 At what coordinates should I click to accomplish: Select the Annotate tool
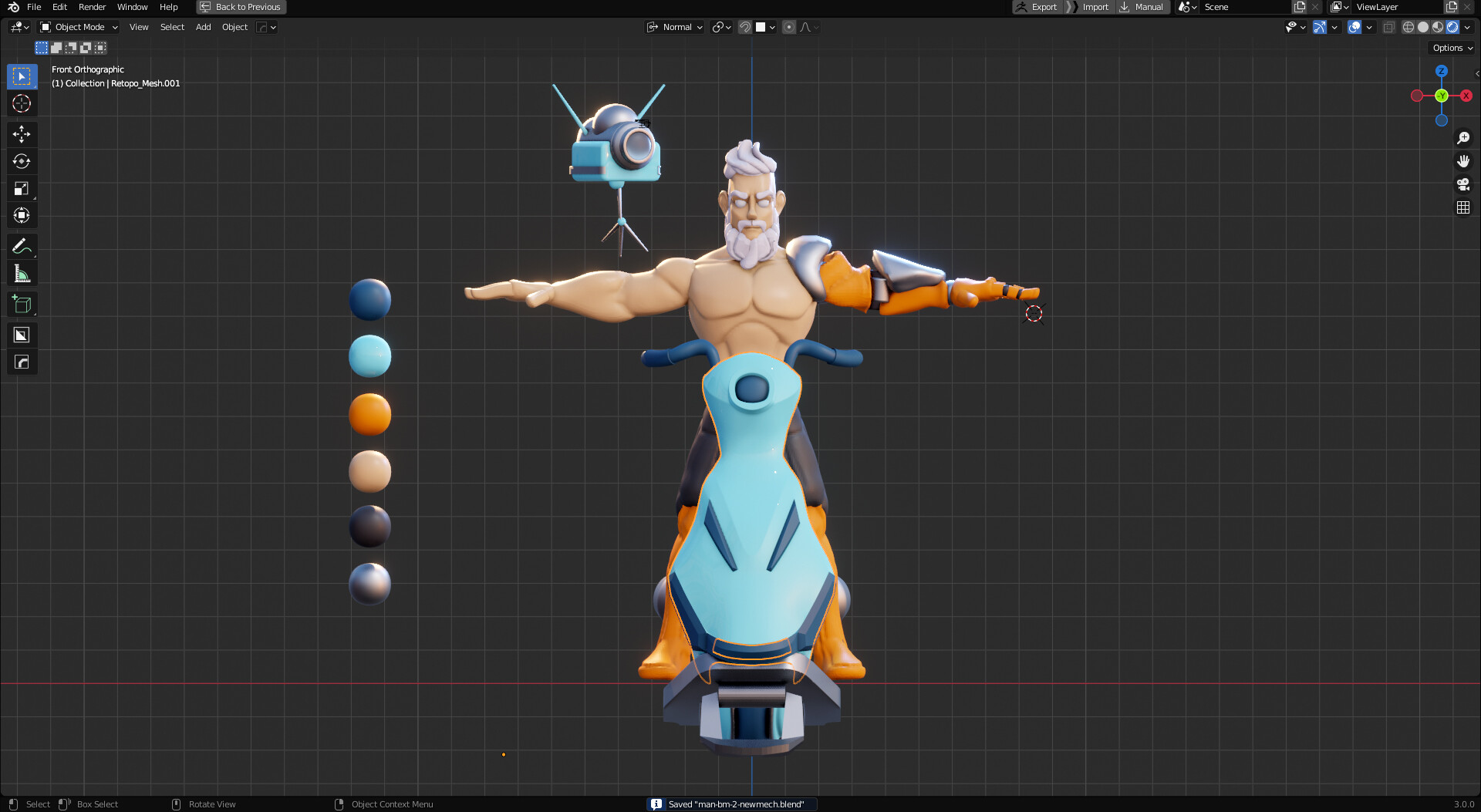coord(22,245)
